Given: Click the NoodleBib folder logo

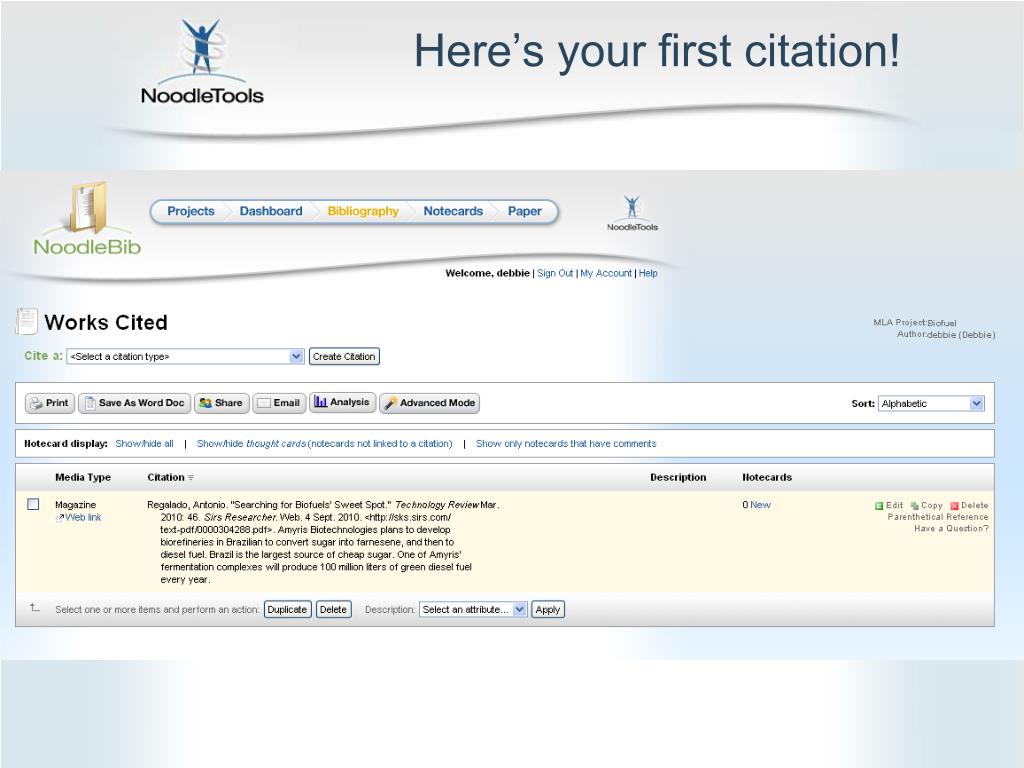Looking at the screenshot, I should [x=88, y=217].
